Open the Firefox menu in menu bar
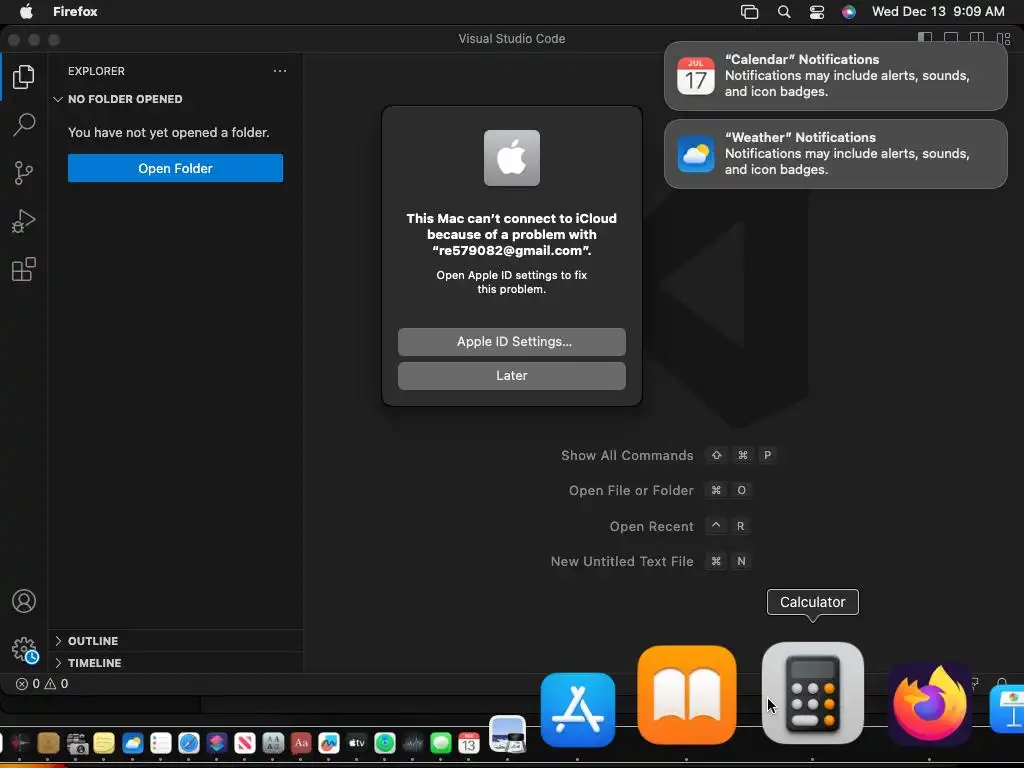The image size is (1024, 768). point(75,11)
